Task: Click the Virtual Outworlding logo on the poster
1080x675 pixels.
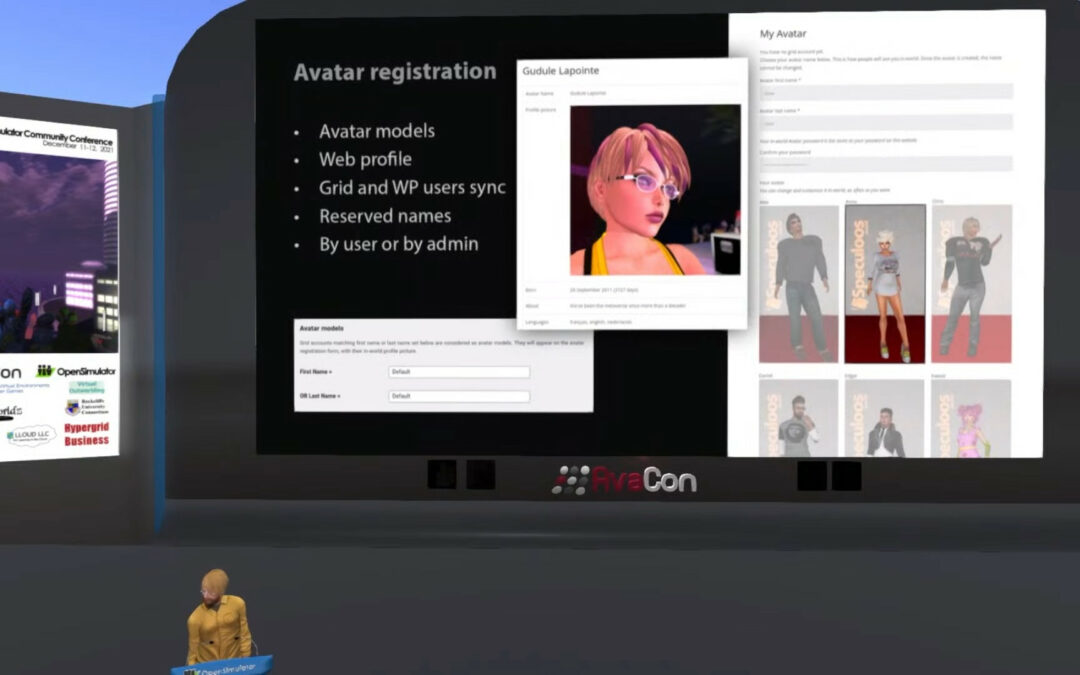Action: 87,386
